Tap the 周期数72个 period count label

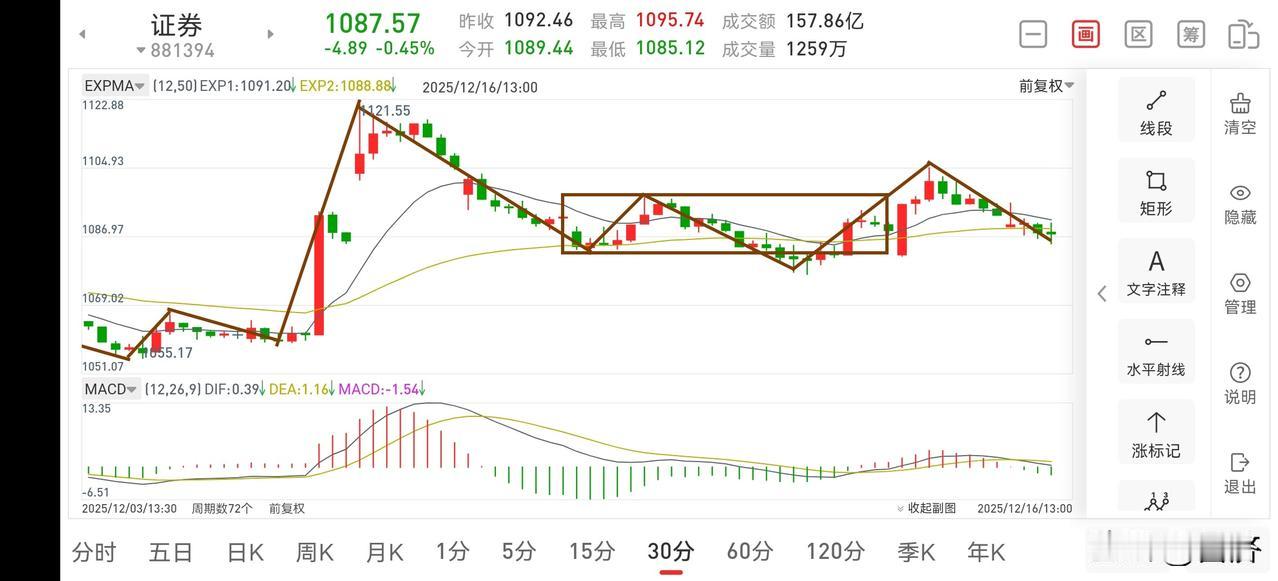tap(222, 508)
